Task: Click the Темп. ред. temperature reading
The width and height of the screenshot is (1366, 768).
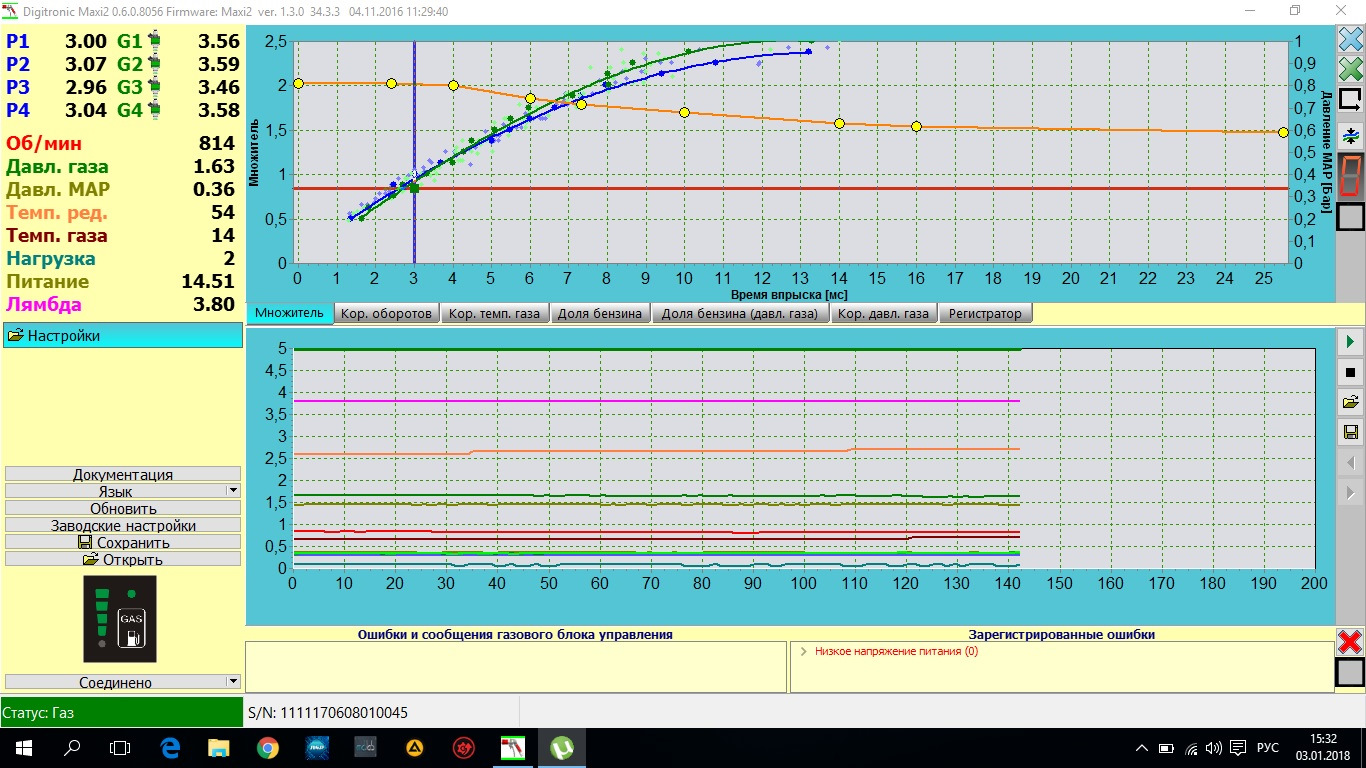Action: click(x=121, y=212)
